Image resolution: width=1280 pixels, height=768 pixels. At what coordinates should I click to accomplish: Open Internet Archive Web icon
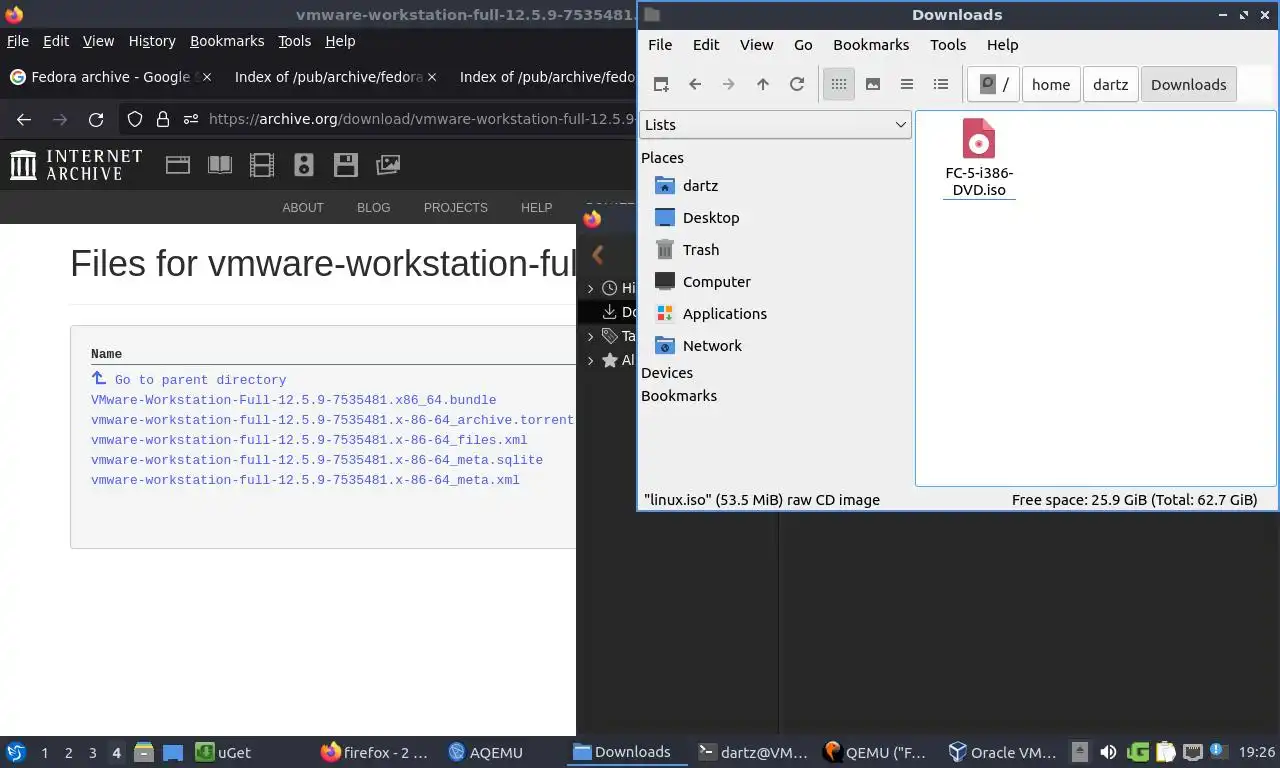tap(178, 165)
